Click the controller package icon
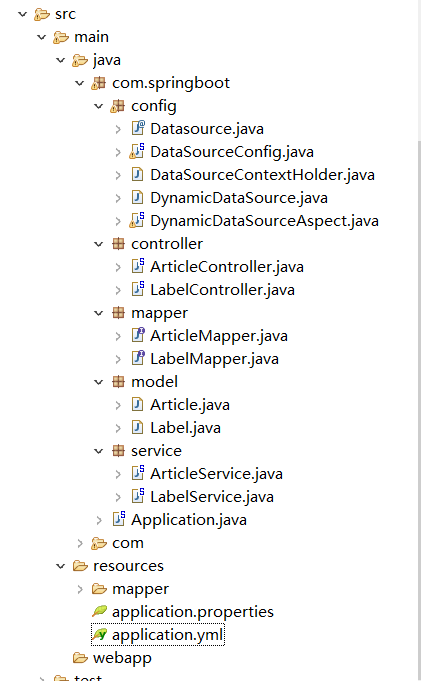The image size is (421, 681). coord(118,244)
